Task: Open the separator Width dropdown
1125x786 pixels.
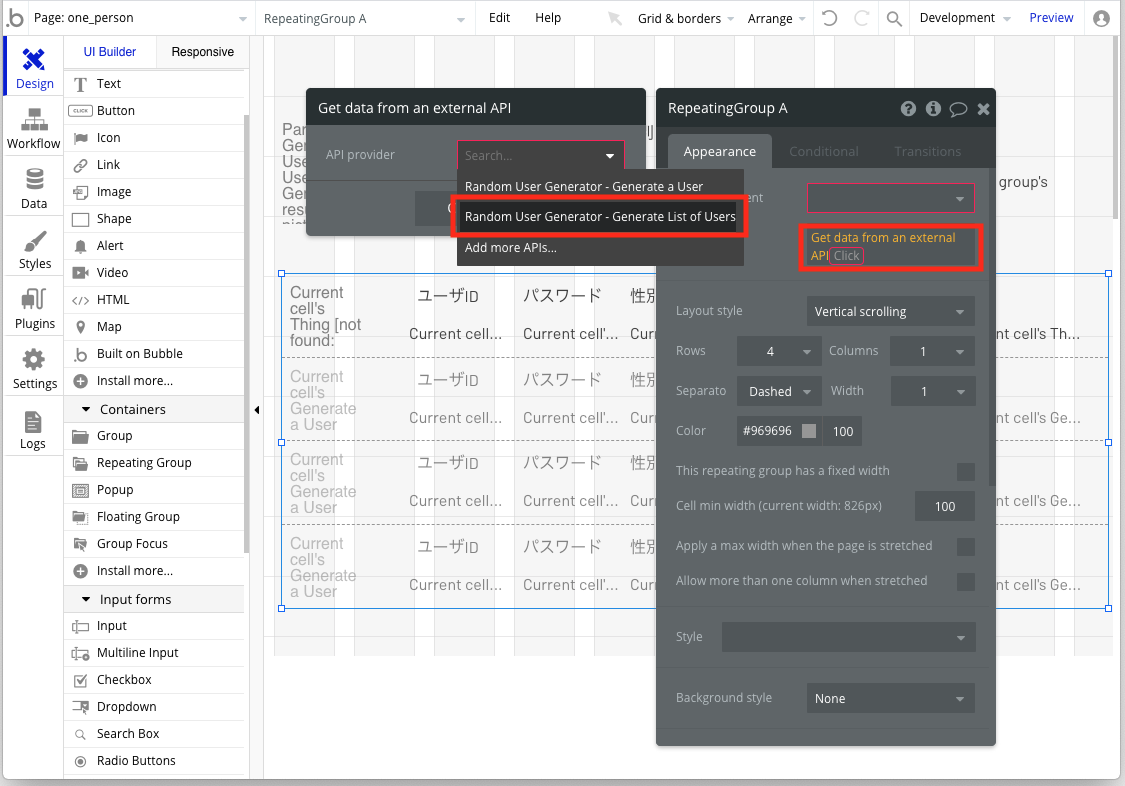Action: tap(932, 392)
